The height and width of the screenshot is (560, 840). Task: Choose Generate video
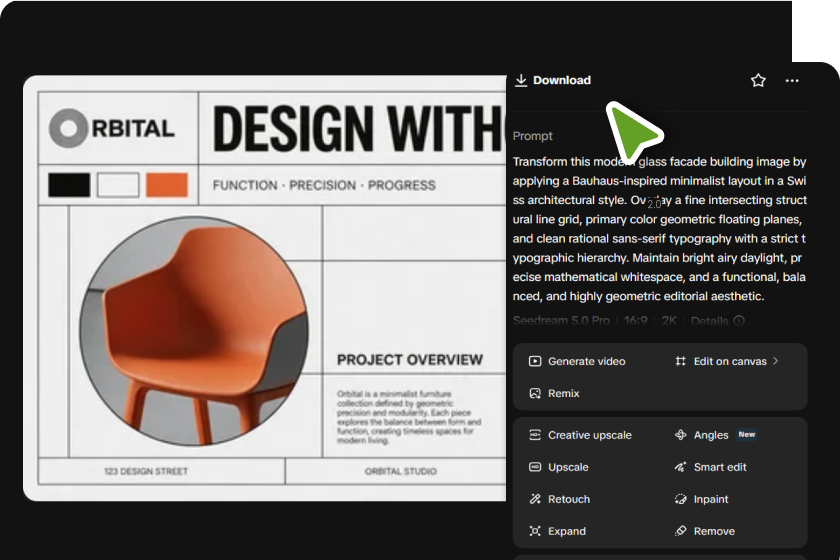tap(587, 361)
